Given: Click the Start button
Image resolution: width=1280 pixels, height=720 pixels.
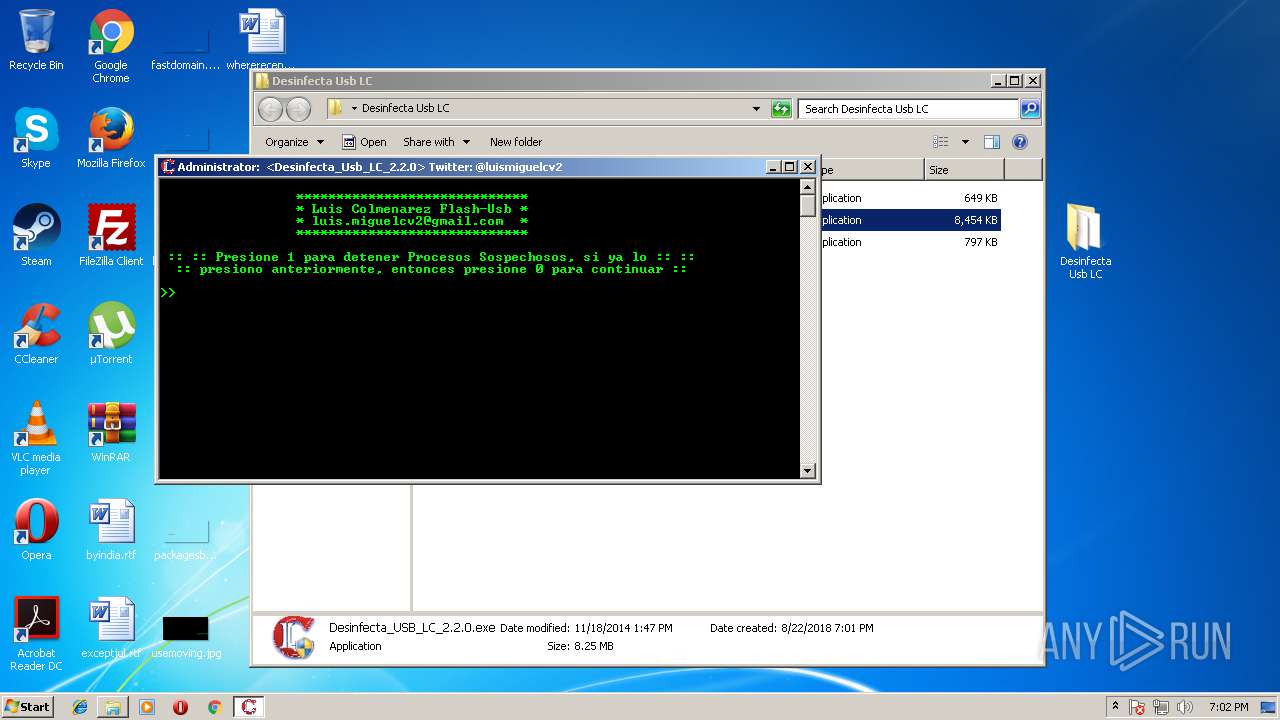Looking at the screenshot, I should pyautogui.click(x=28, y=707).
